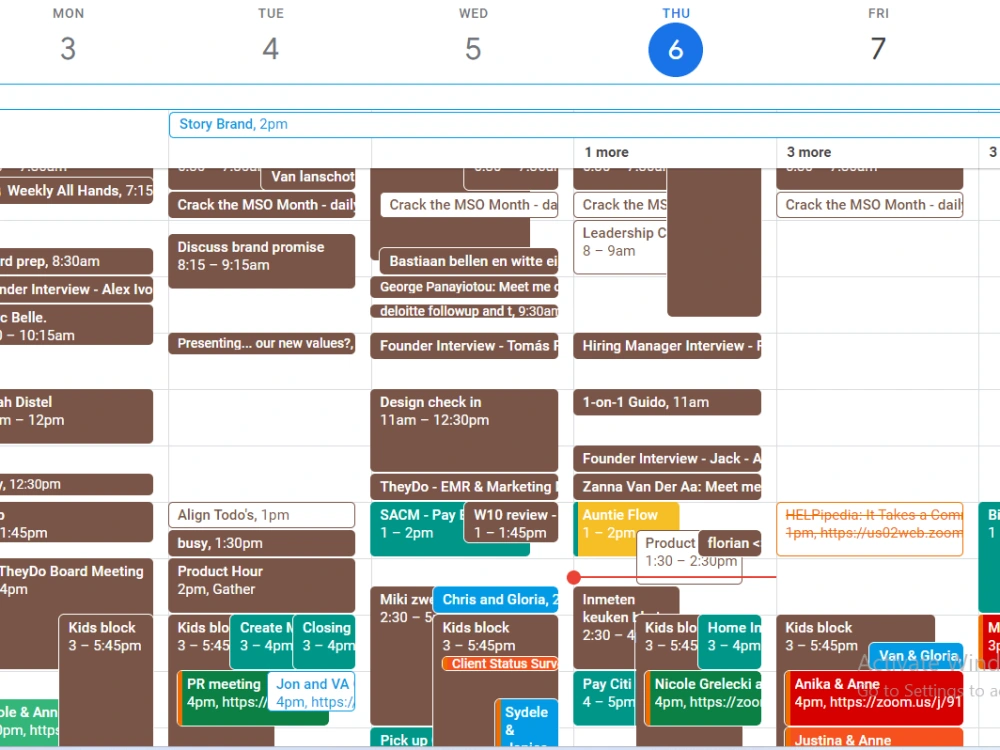Select Thursday 6 highlighted day
Screen dimensions: 1000x750
675,50
